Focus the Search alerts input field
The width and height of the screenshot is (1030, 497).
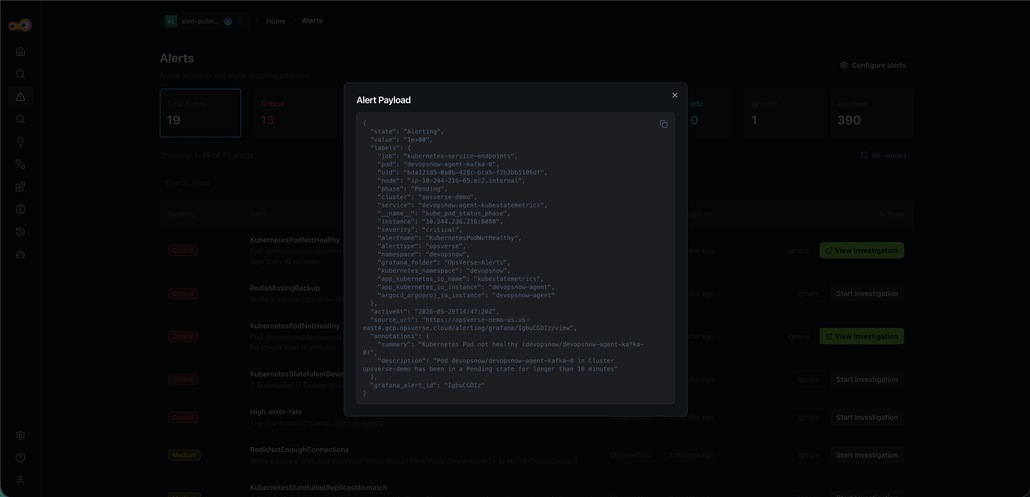pyautogui.click(x=253, y=183)
